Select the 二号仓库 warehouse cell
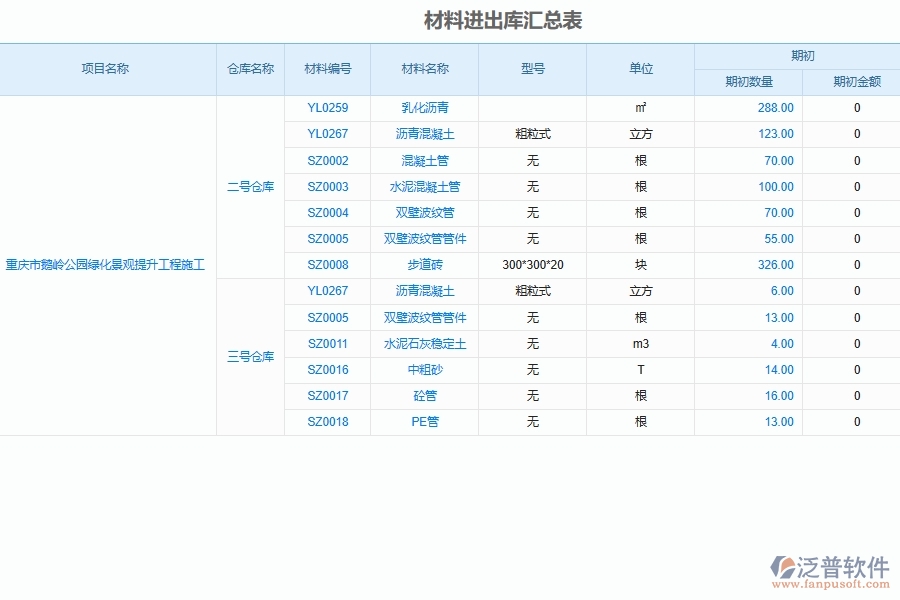The height and width of the screenshot is (600, 900). [250, 186]
